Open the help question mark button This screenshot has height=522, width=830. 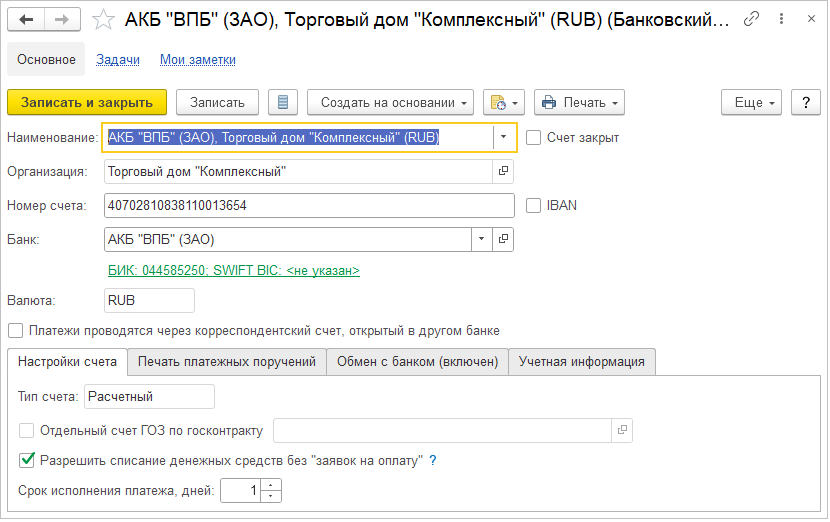[806, 102]
